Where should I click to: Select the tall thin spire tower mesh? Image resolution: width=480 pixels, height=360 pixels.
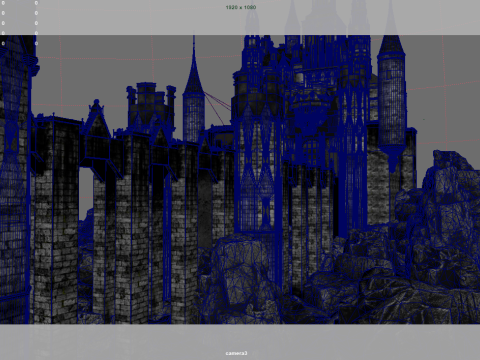(x=194, y=100)
